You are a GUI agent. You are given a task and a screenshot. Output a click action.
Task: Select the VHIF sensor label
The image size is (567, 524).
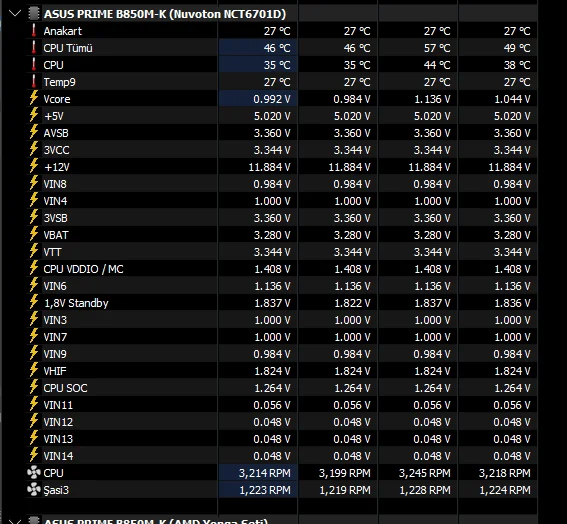coord(55,371)
